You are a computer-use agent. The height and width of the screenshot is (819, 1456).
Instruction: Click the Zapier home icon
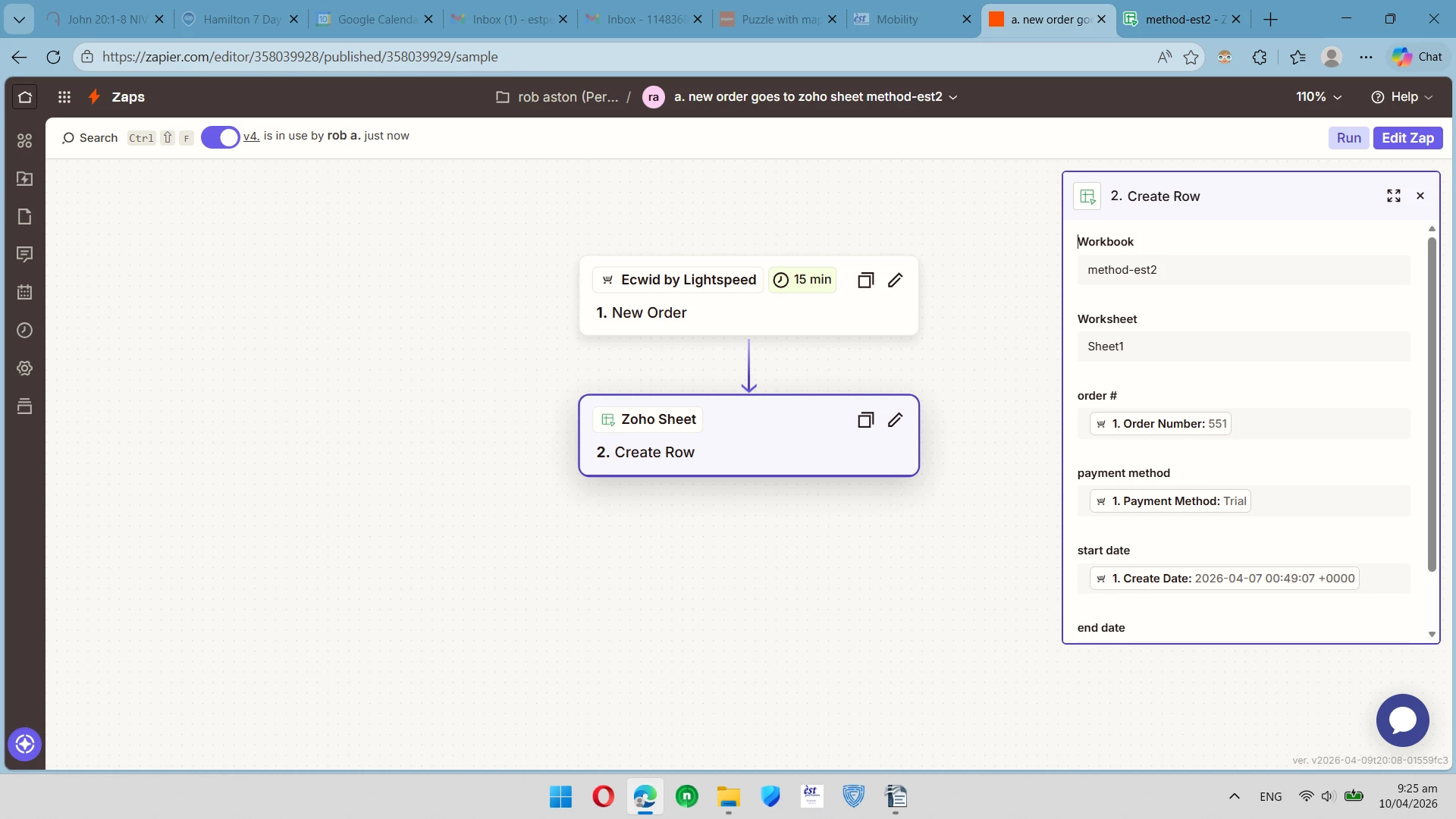coord(25,97)
